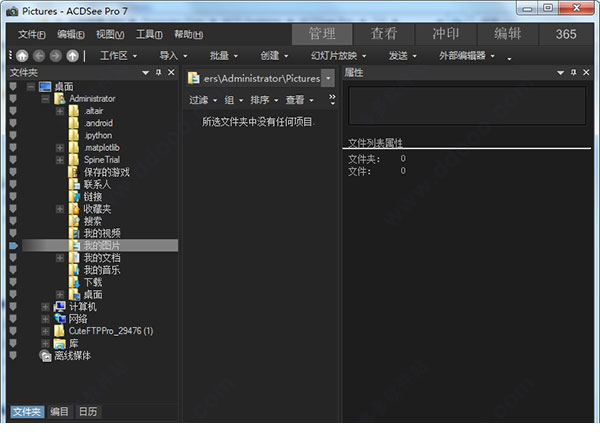The image size is (600, 439).
Task: Switch to 日历 bottom tab
Action: click(x=88, y=412)
